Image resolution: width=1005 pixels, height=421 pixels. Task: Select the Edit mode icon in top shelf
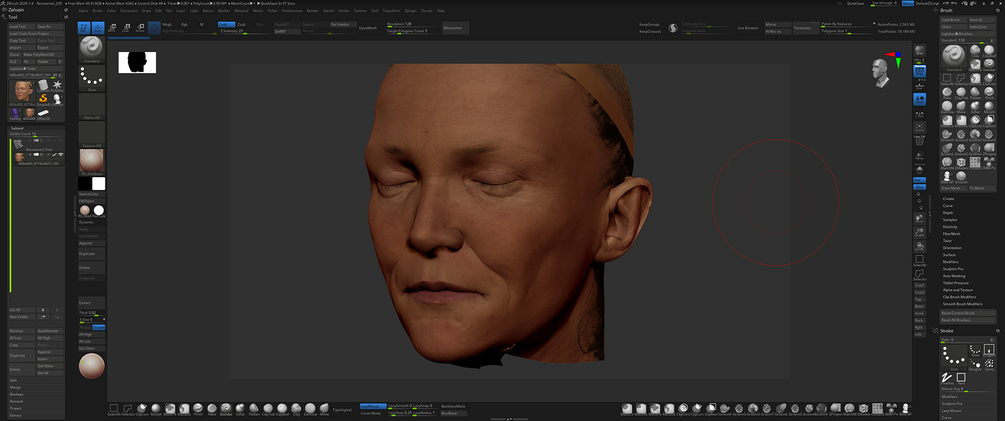click(x=83, y=28)
